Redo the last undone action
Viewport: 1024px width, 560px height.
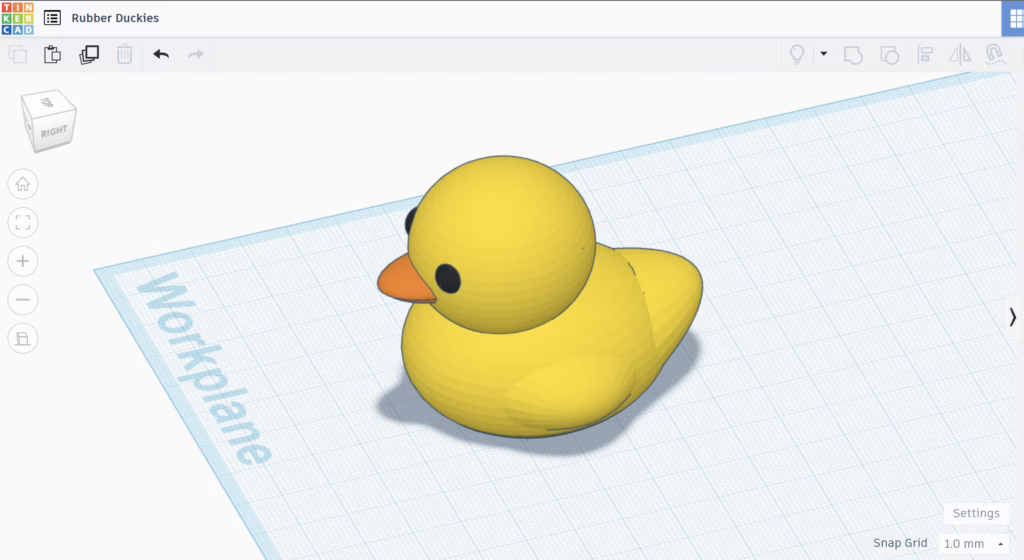196,54
